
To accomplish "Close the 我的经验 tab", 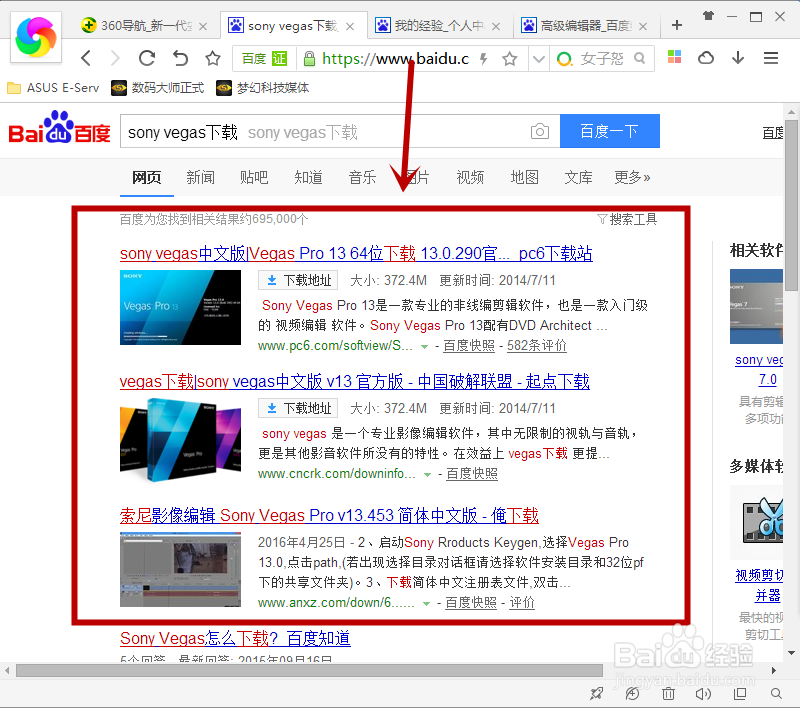I will pyautogui.click(x=496, y=27).
